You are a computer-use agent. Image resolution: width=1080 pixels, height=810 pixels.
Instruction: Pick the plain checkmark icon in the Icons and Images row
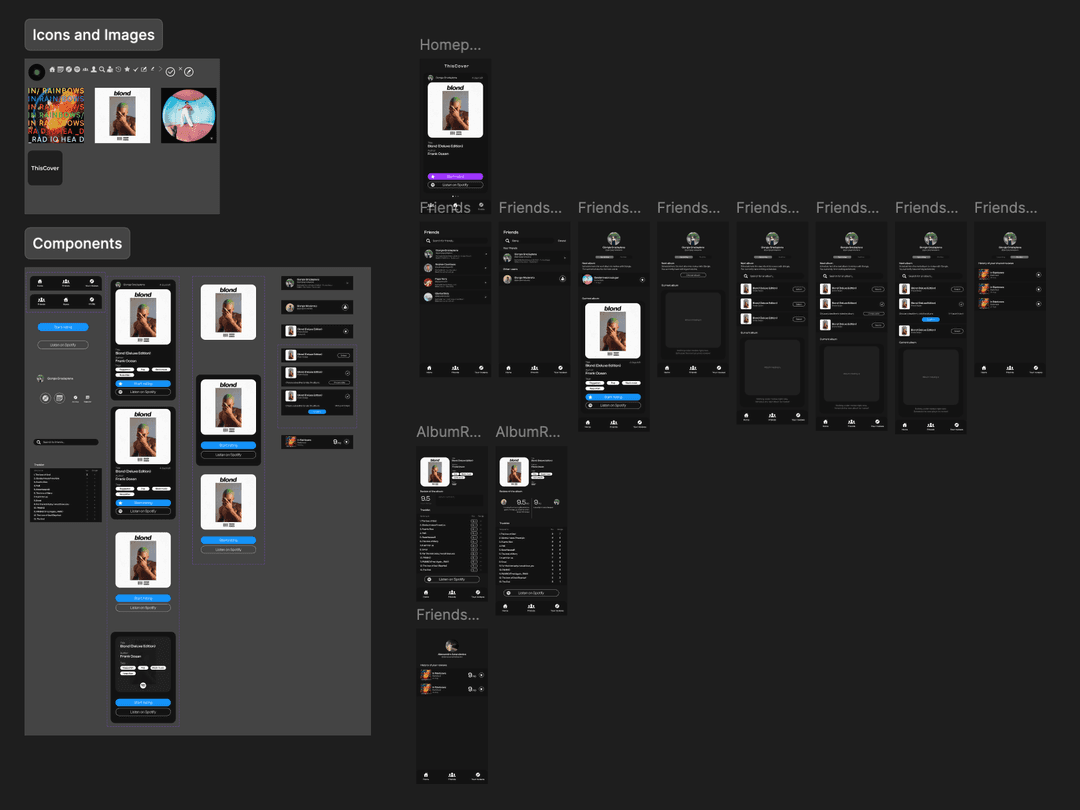(x=136, y=70)
